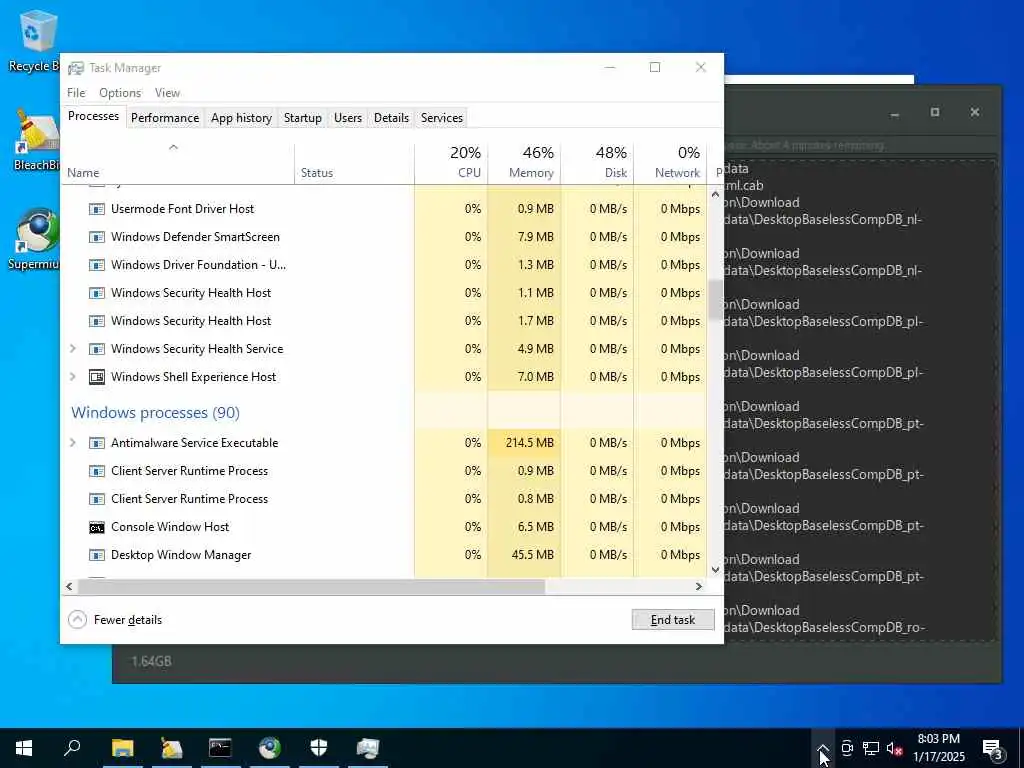Open Supermium browser from the taskbar
The image size is (1024, 768).
[269, 748]
